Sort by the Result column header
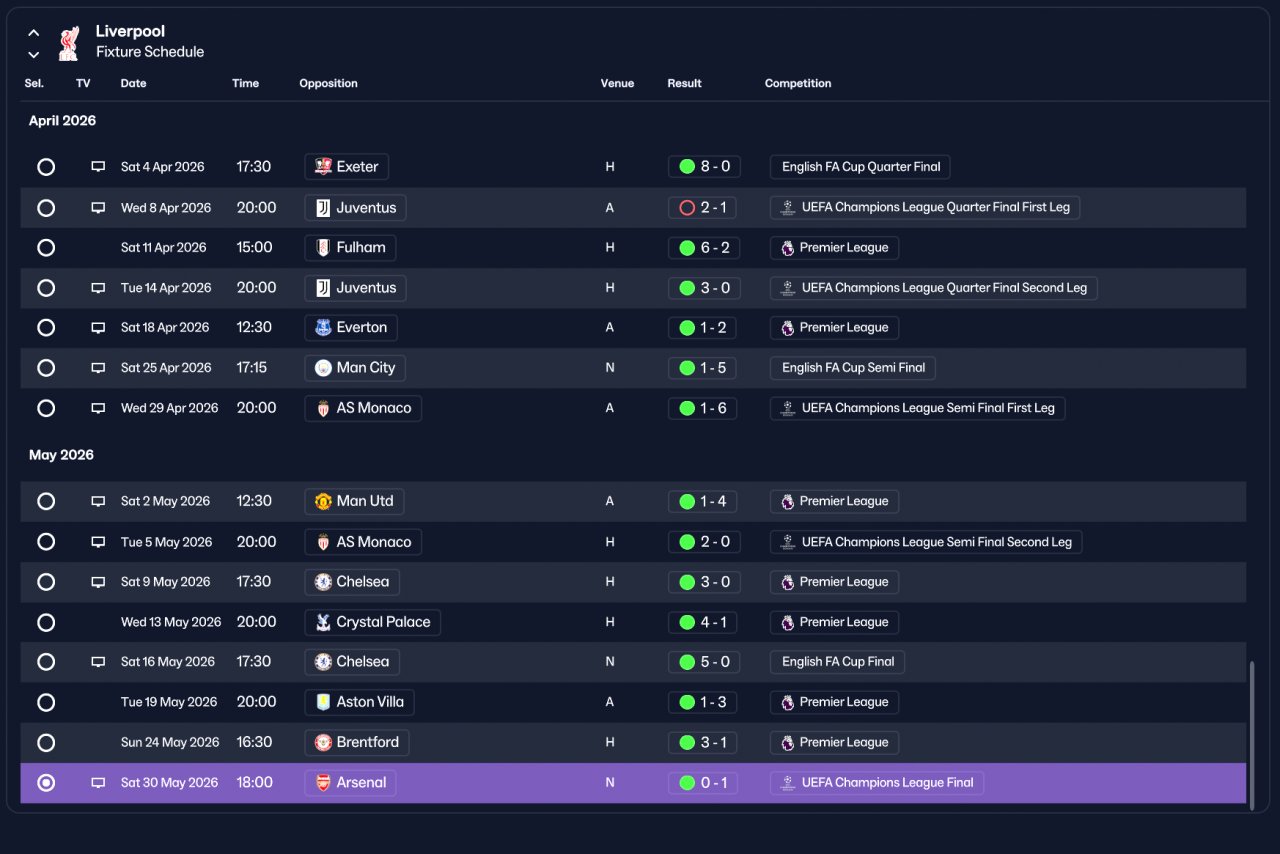The width and height of the screenshot is (1280, 854). click(685, 83)
